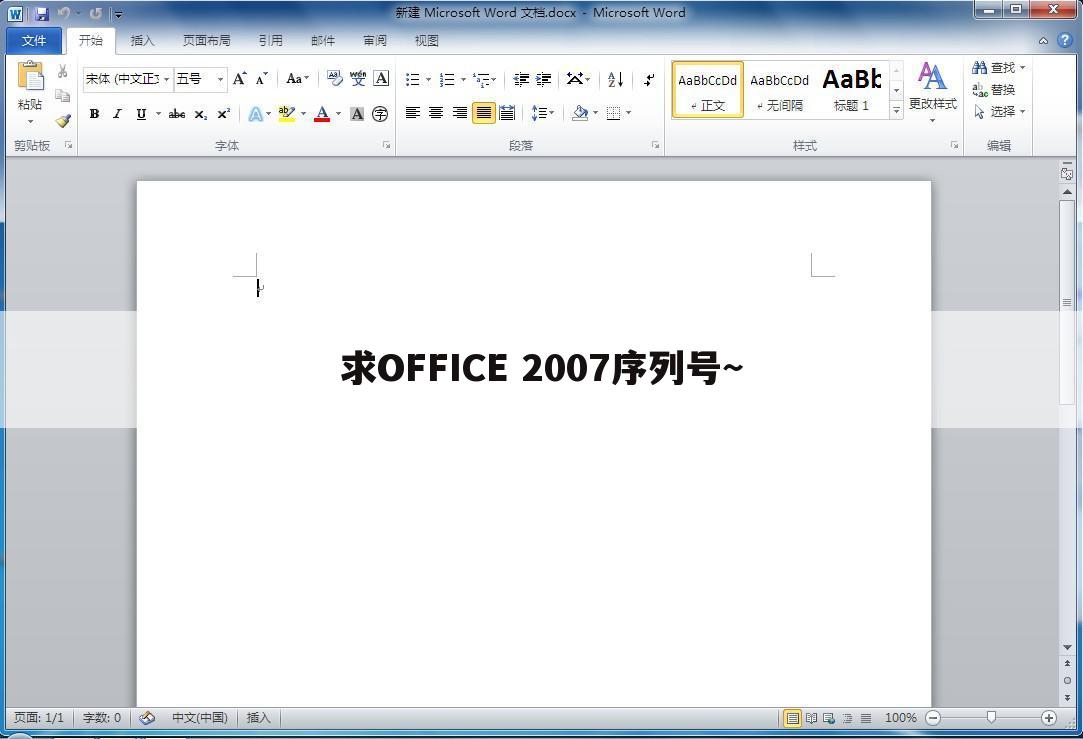The width and height of the screenshot is (1083, 739).
Task: Open Word Help question mark
Action: tap(1064, 40)
